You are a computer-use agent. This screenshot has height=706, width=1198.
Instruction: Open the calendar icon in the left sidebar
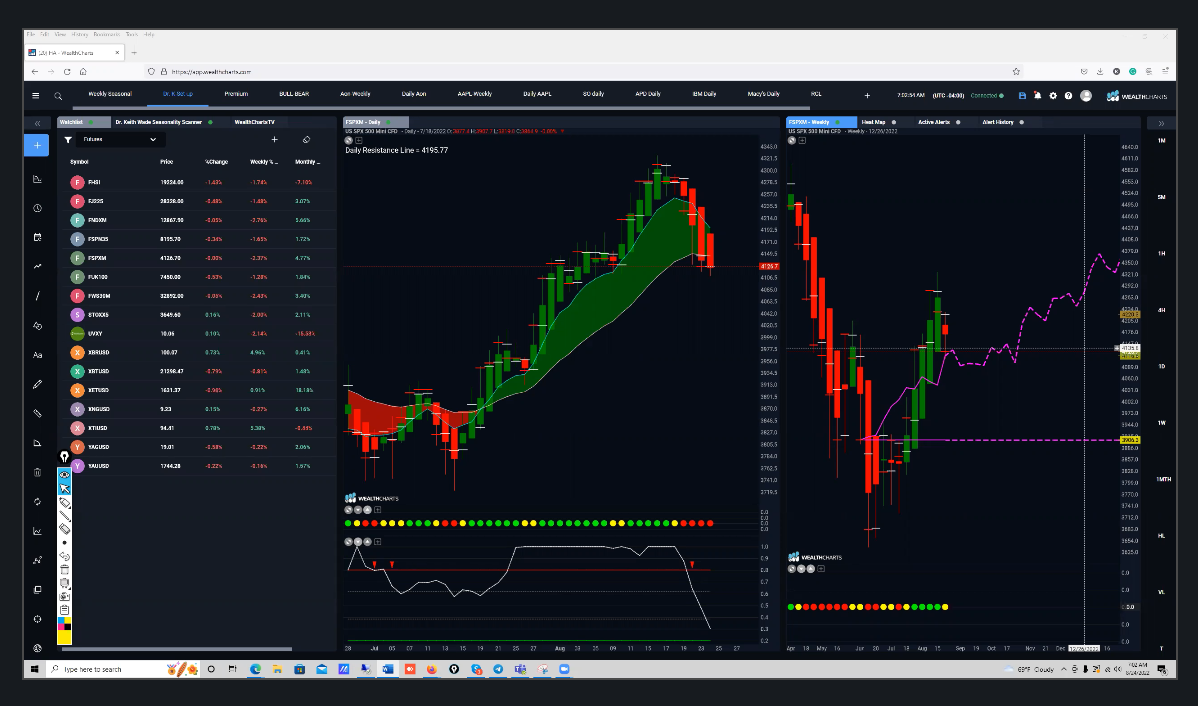click(x=37, y=238)
